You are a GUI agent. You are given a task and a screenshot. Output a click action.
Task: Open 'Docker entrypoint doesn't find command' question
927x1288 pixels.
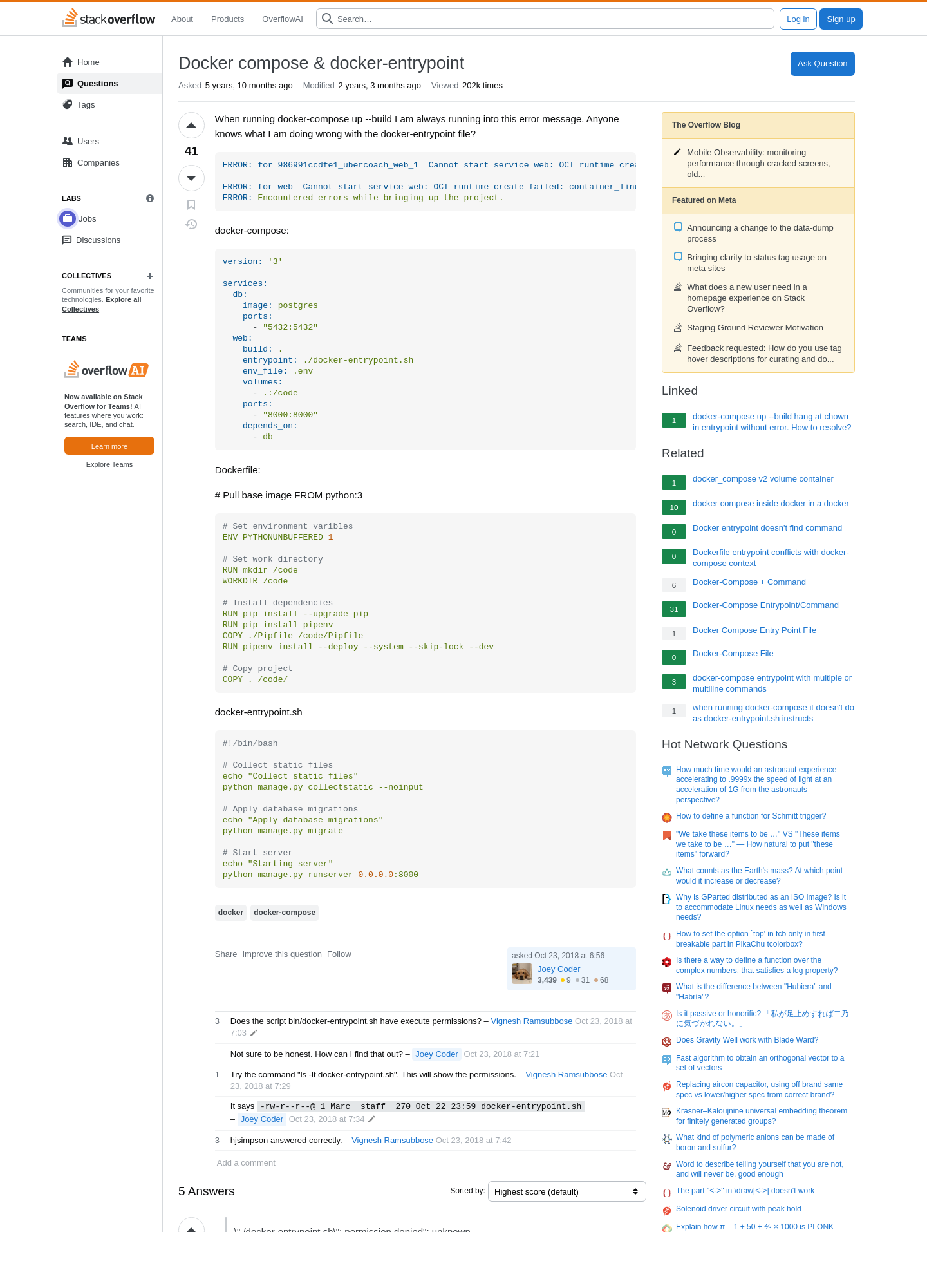pyautogui.click(x=767, y=527)
